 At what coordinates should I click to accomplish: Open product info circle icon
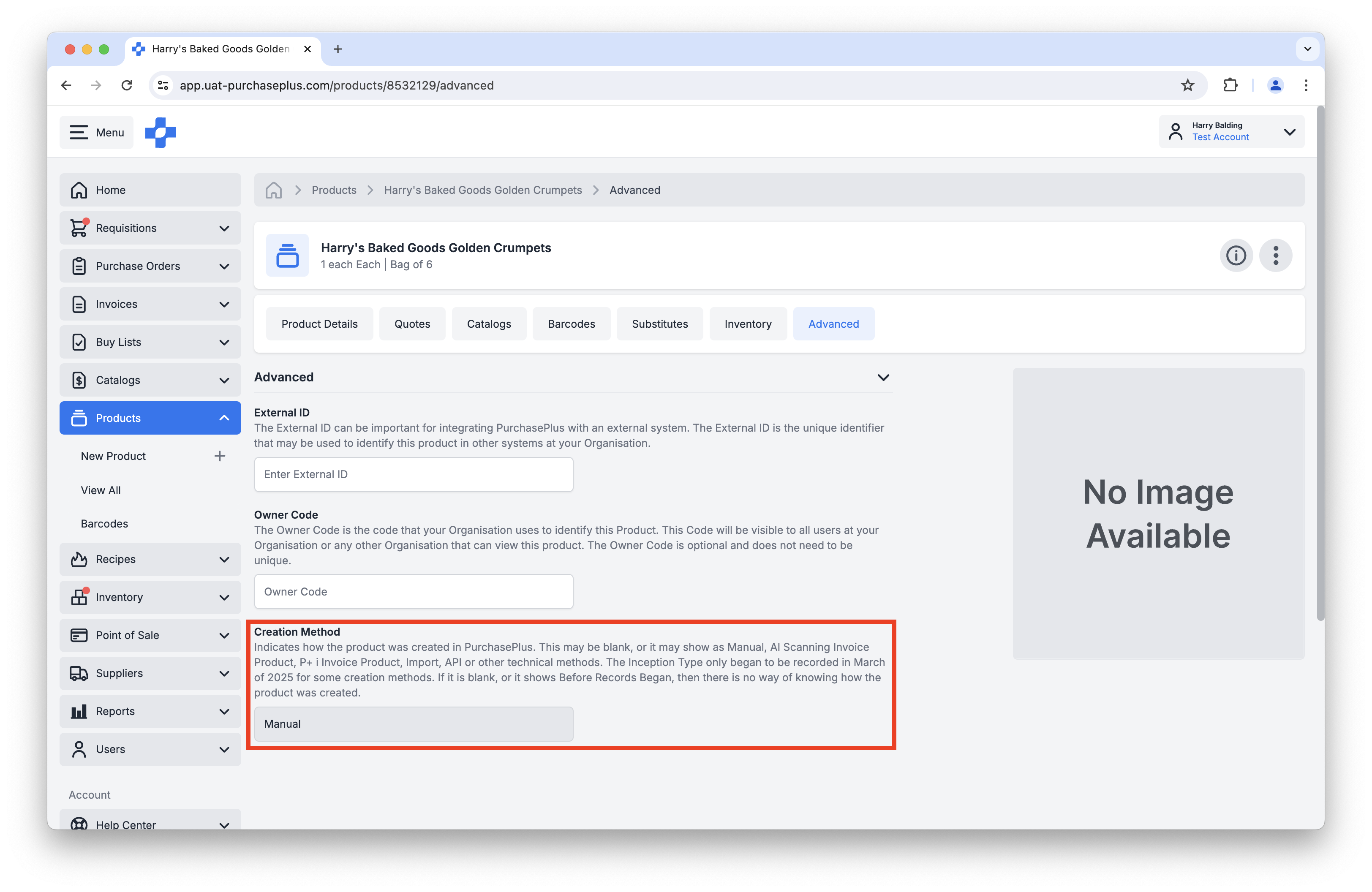click(x=1236, y=255)
